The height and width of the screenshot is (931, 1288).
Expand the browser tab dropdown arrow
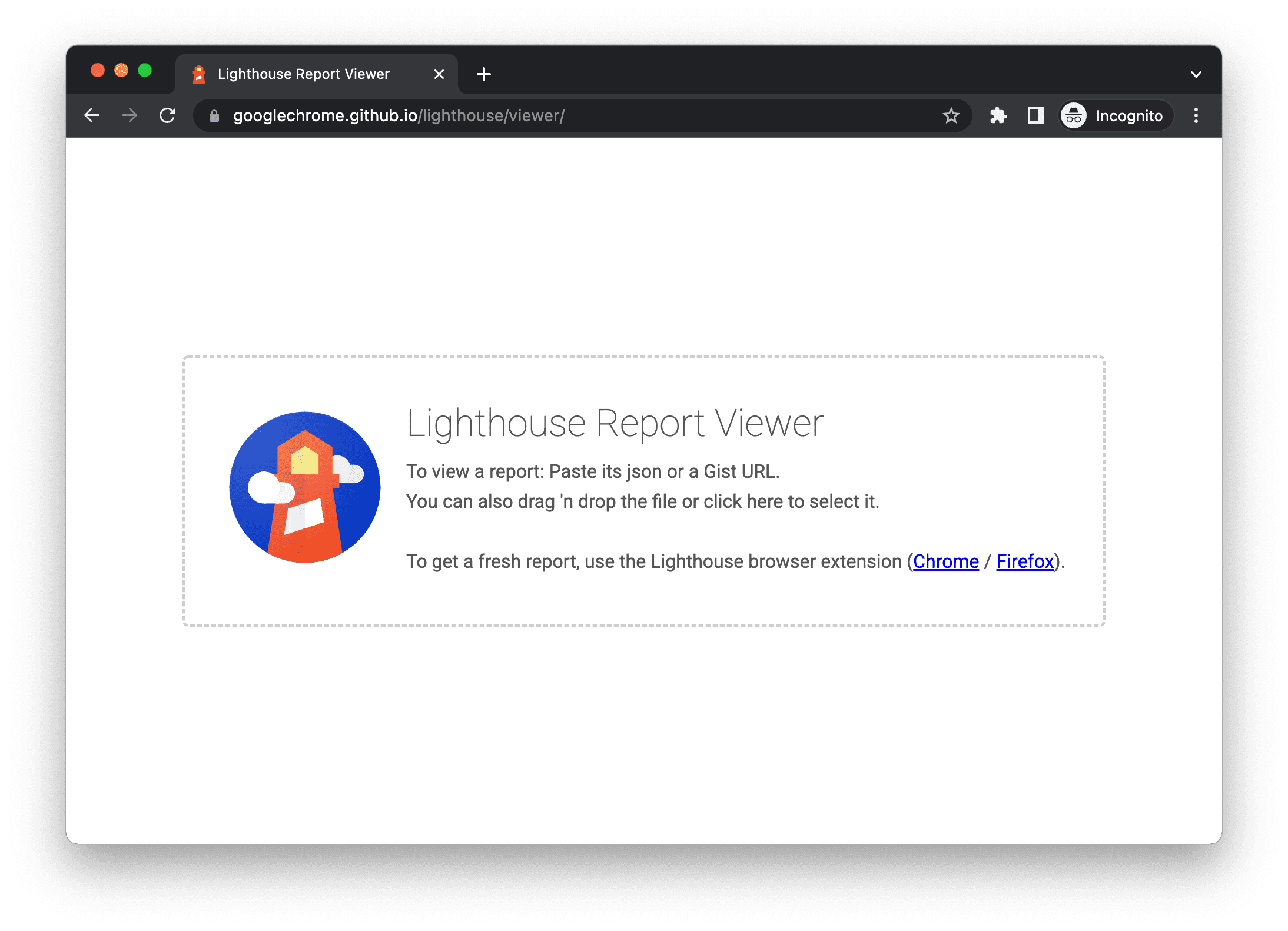point(1196,73)
